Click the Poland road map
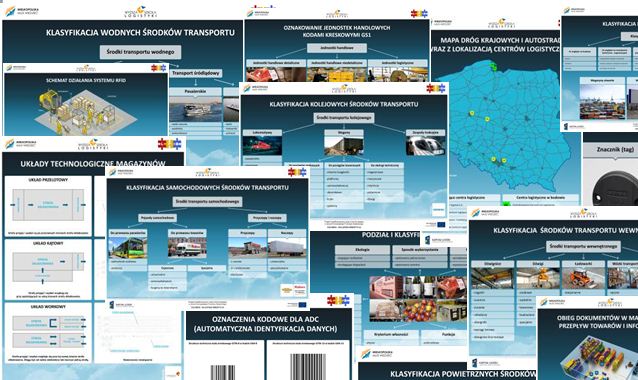This screenshot has height=380, width=638. point(505,126)
